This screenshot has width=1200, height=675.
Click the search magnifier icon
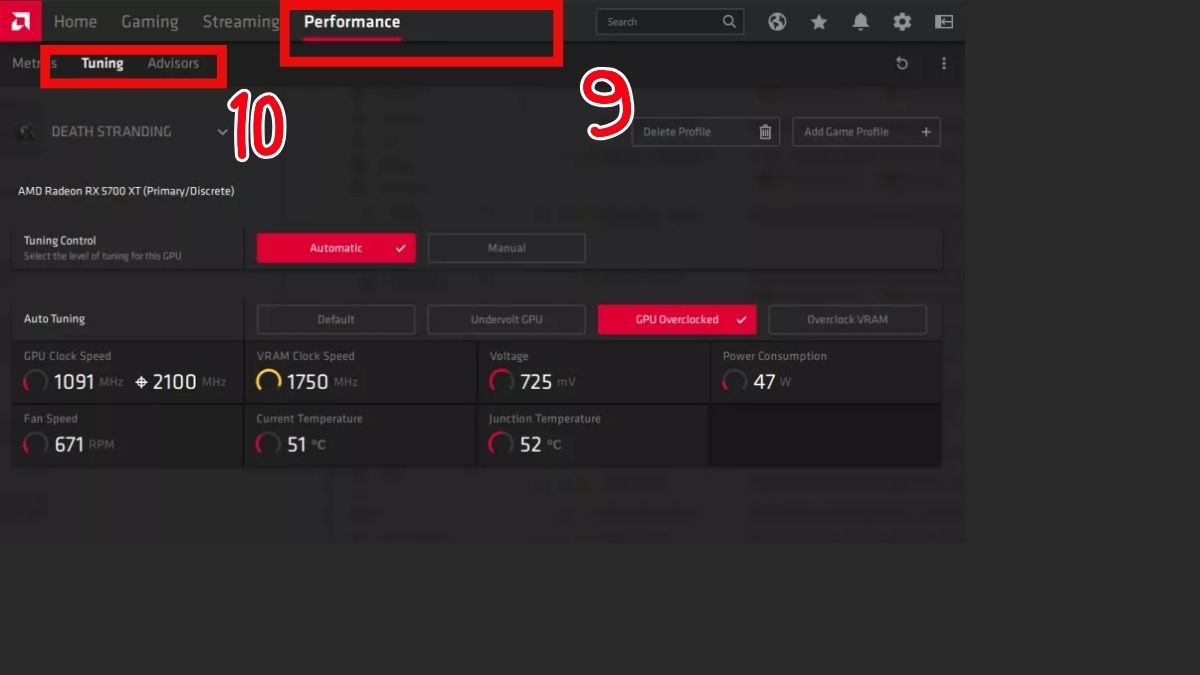729,21
